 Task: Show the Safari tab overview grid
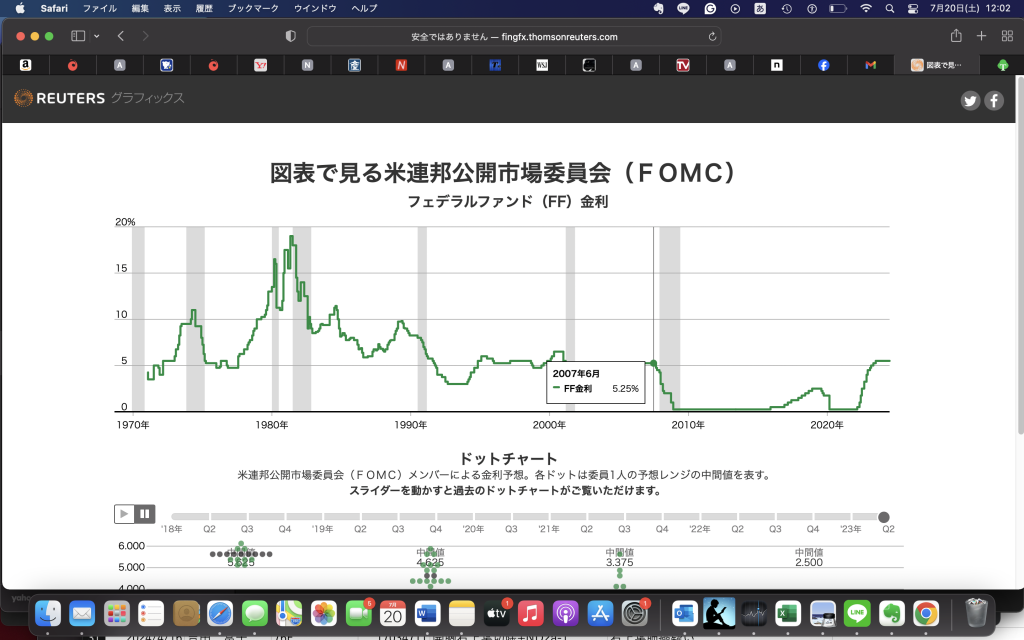[x=1004, y=36]
